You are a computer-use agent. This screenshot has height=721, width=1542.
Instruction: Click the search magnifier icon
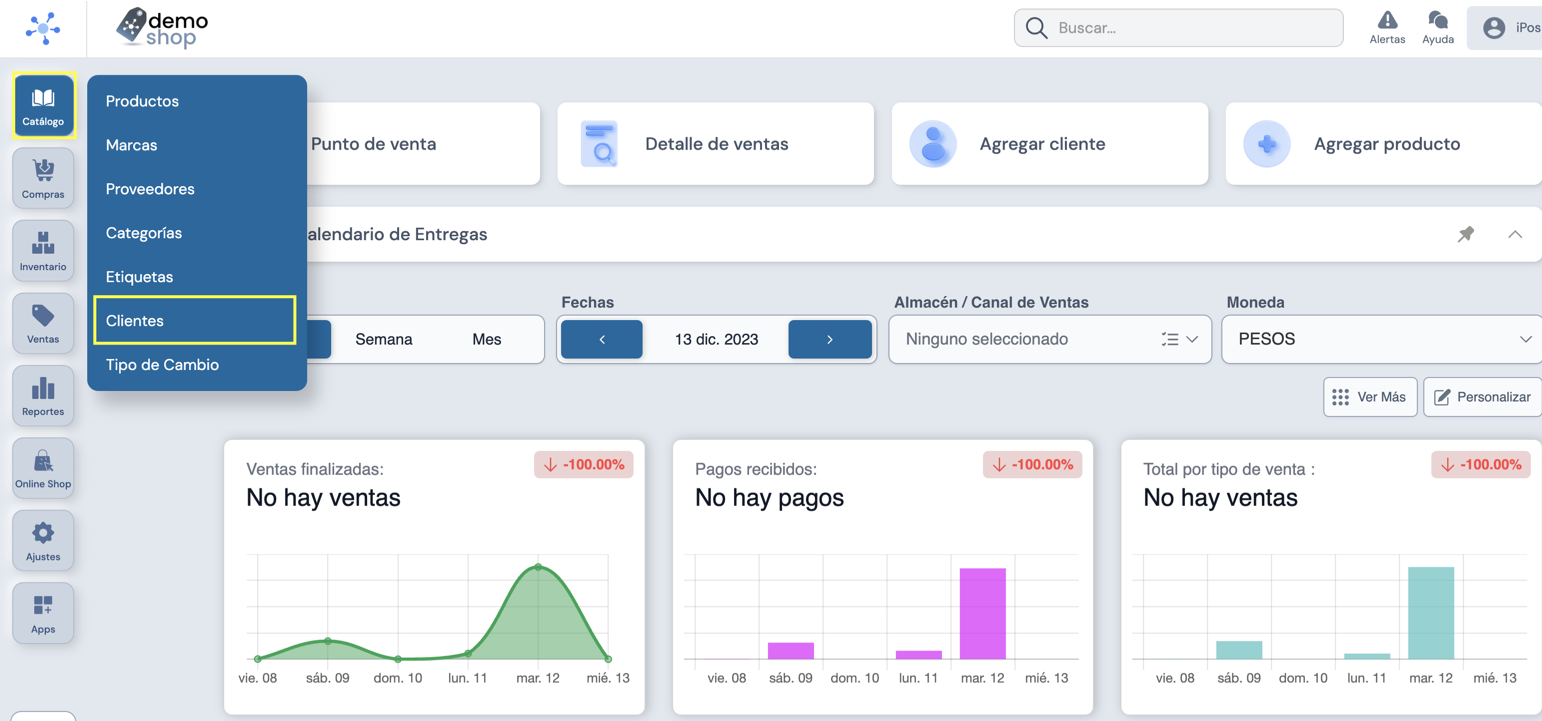coord(1037,28)
